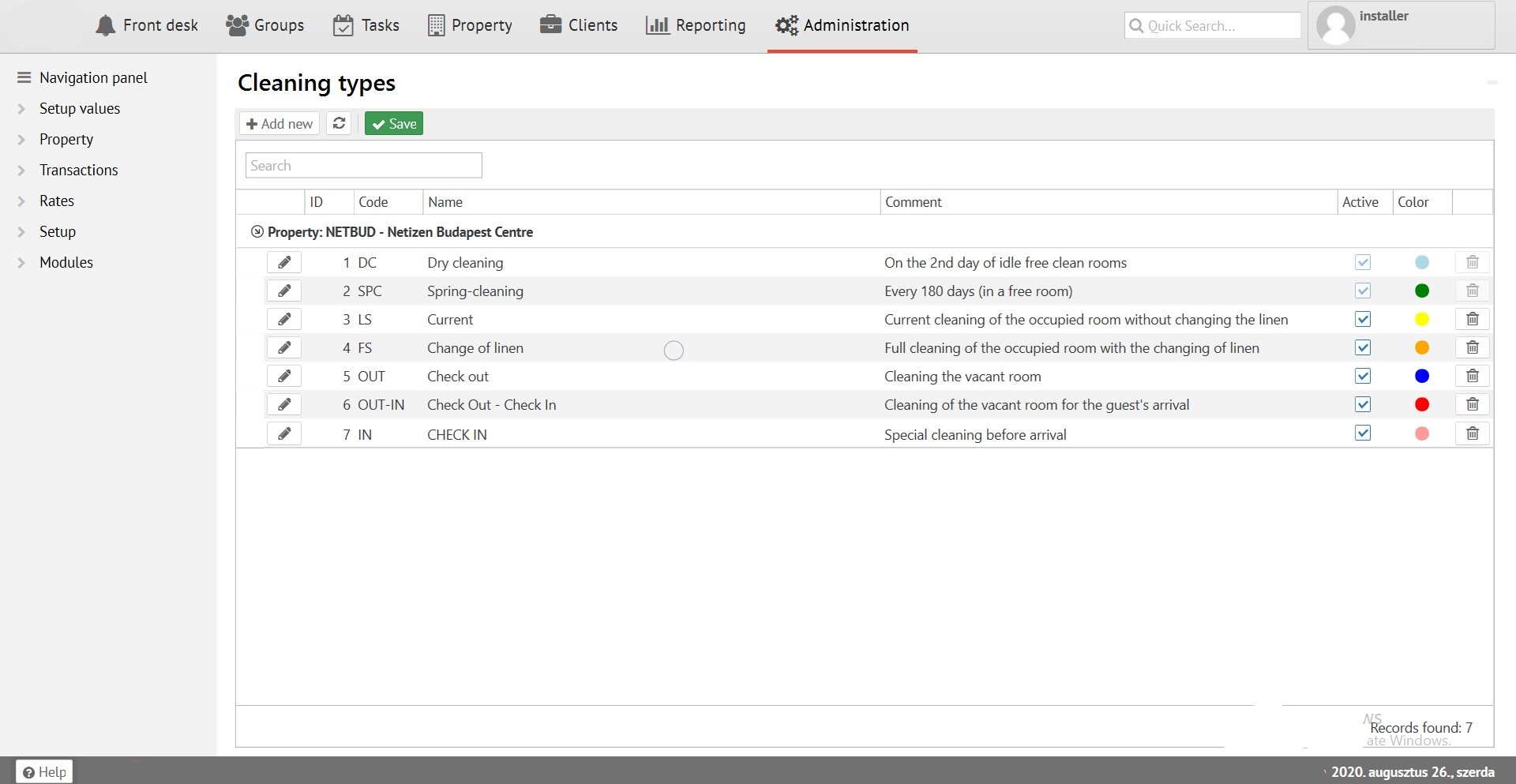Viewport: 1516px width, 784px height.
Task: Open the installer user avatar
Action: (x=1335, y=25)
